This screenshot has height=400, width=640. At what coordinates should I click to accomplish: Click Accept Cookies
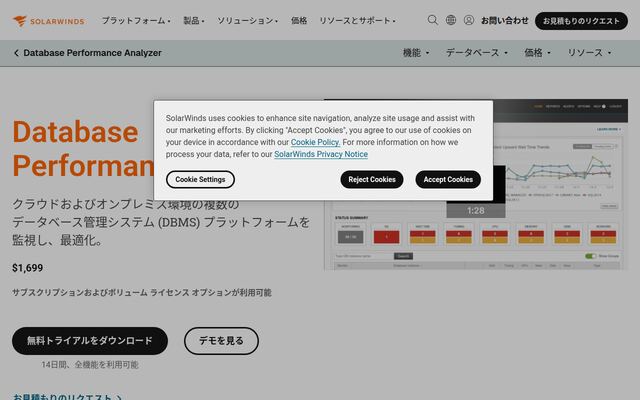pos(448,180)
